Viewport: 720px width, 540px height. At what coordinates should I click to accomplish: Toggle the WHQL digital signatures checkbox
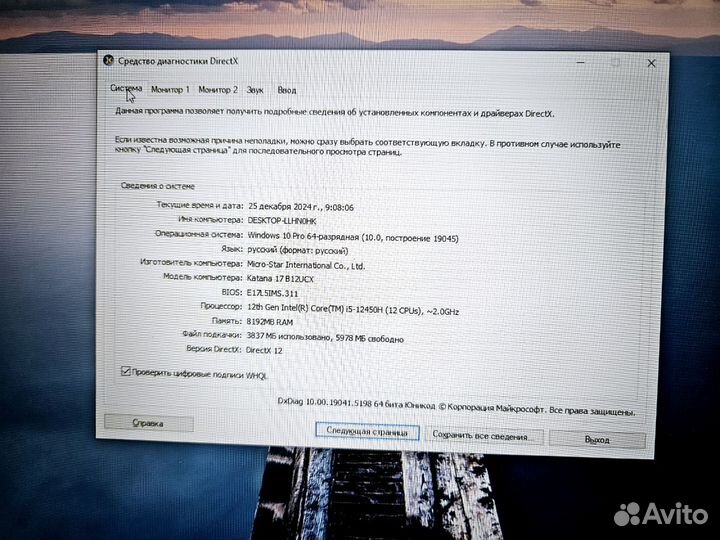[126, 371]
